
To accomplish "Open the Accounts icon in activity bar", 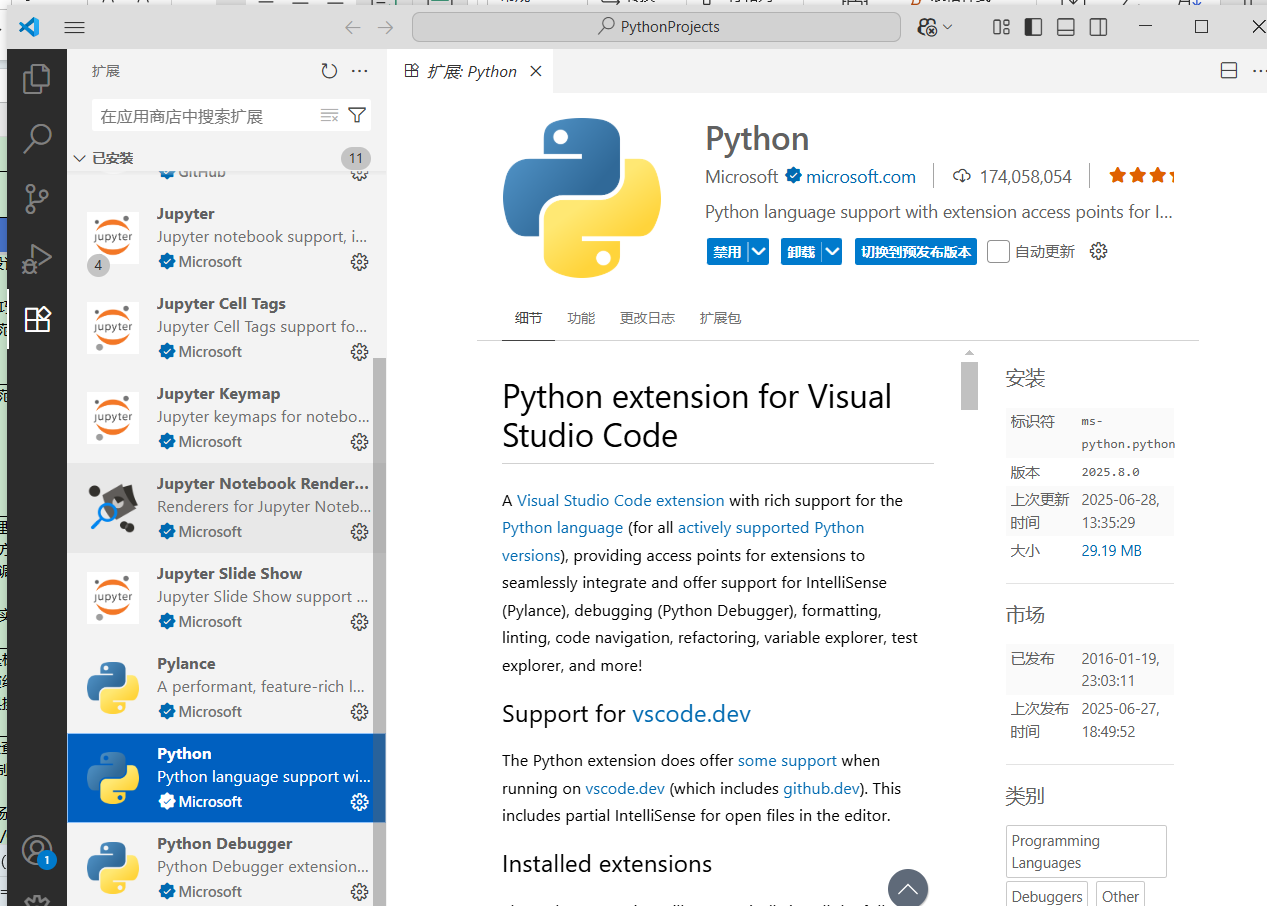I will pyautogui.click(x=37, y=849).
